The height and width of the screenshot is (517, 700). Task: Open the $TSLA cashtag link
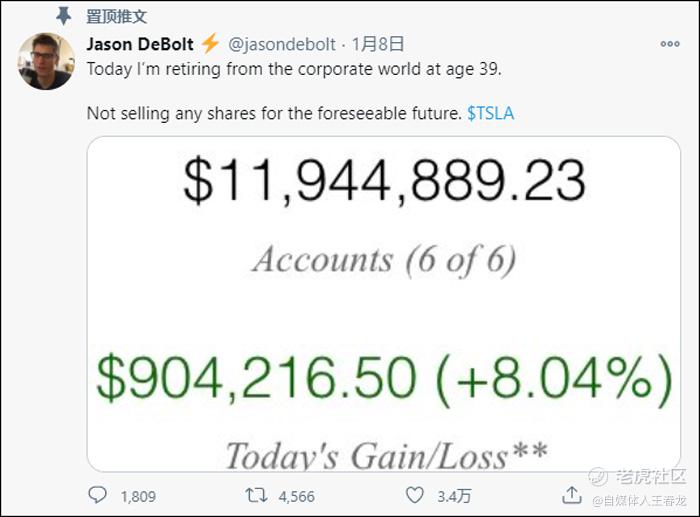click(x=491, y=113)
